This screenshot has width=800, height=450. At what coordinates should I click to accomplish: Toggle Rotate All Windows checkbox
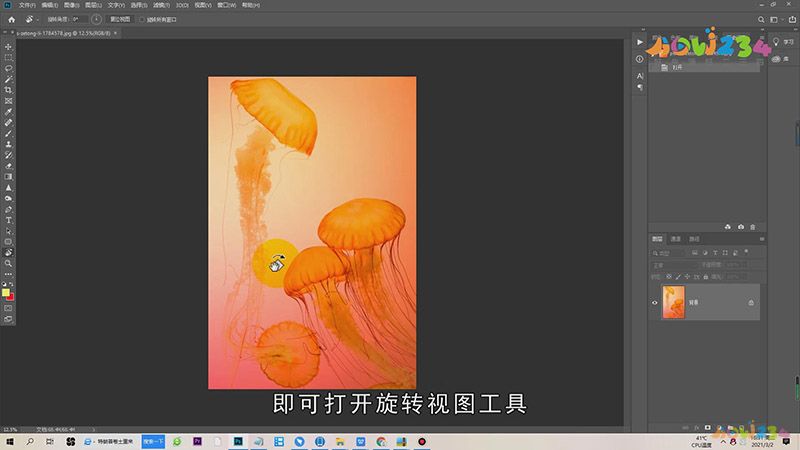[x=142, y=19]
